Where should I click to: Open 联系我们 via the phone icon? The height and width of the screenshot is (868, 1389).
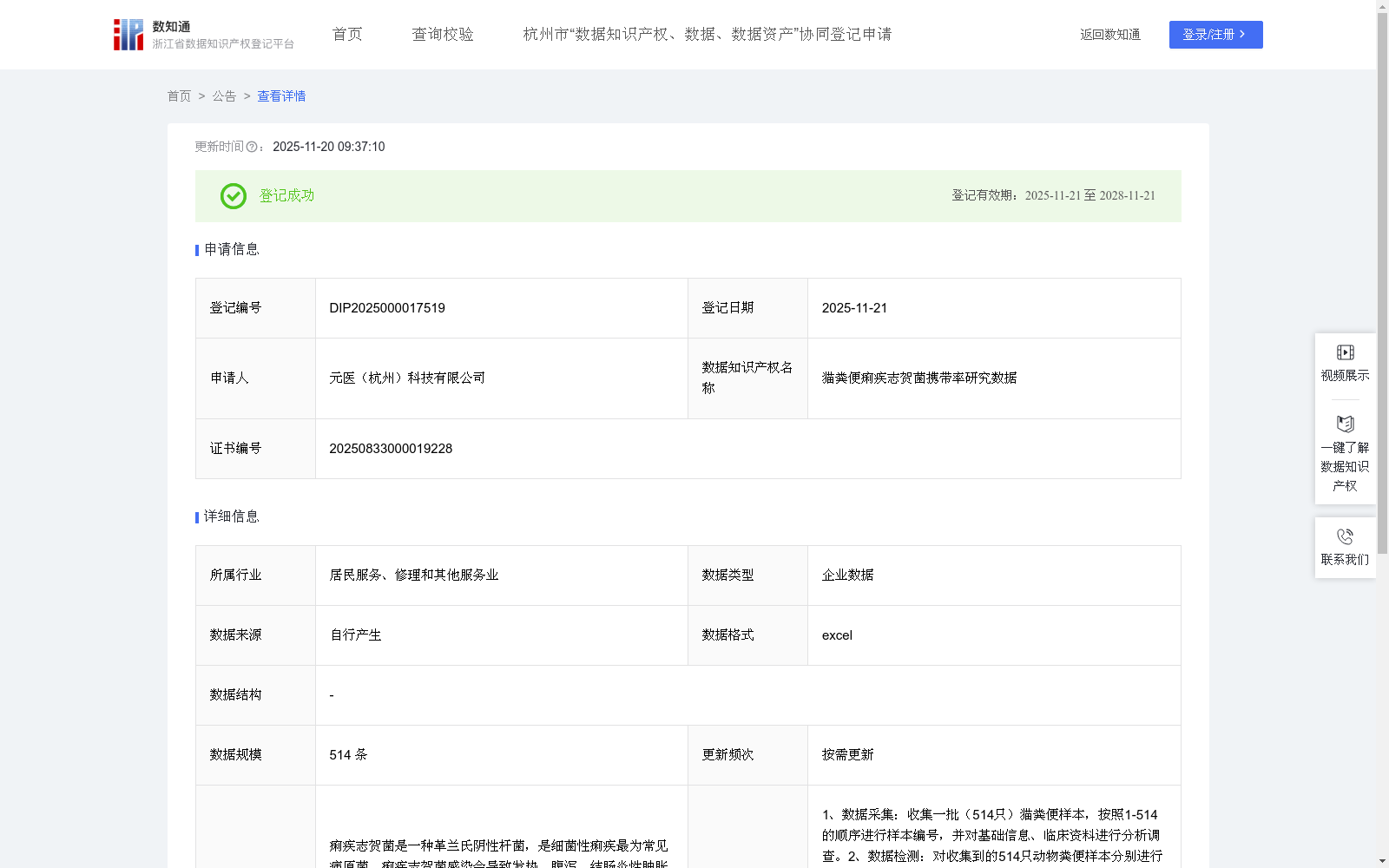click(1345, 536)
